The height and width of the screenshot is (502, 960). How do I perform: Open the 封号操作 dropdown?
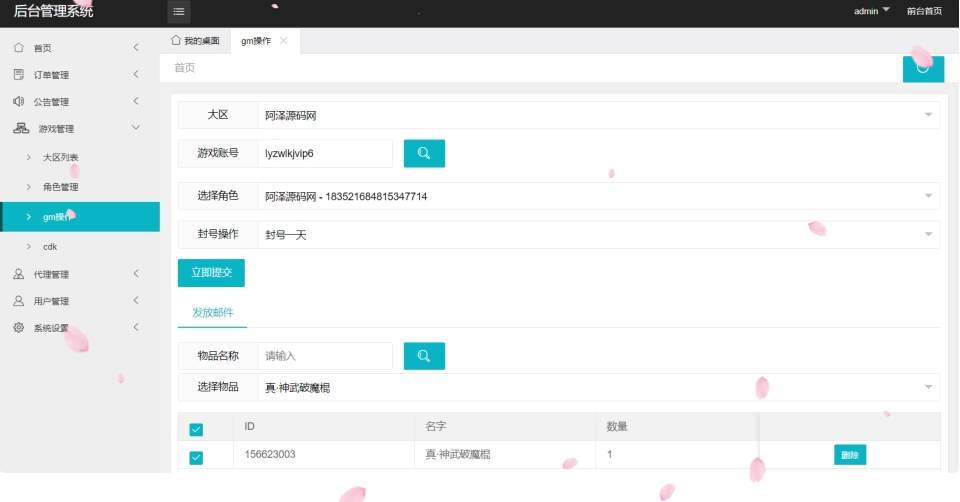click(x=598, y=234)
